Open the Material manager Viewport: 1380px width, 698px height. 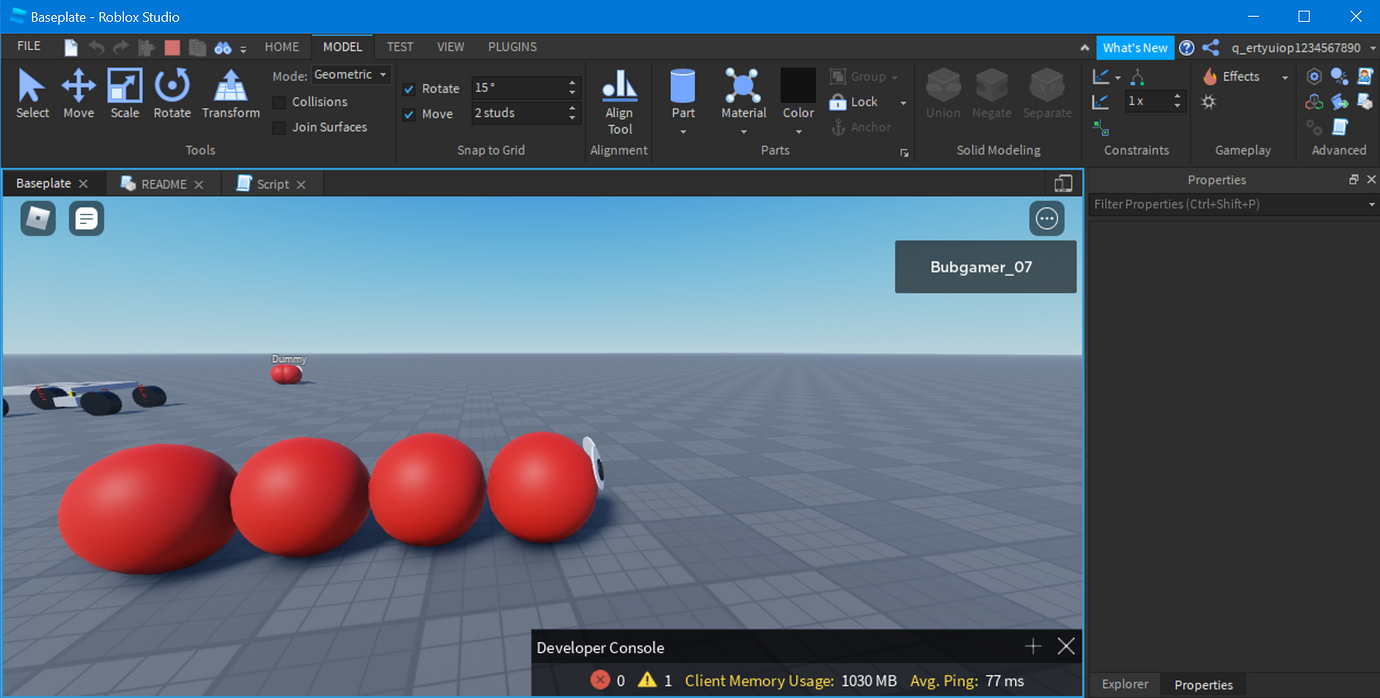pos(743,93)
